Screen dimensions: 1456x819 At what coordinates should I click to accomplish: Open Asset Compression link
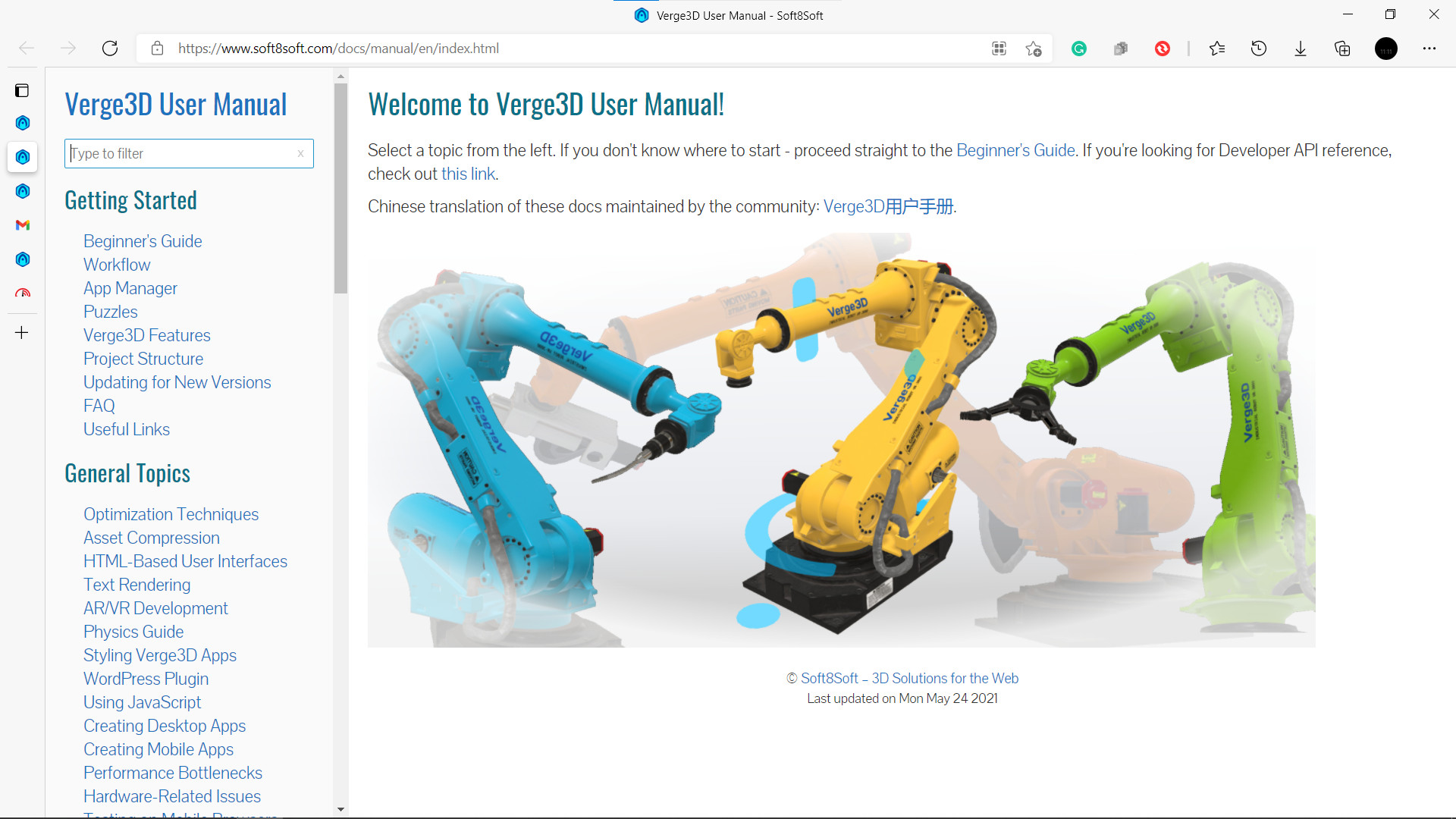(x=152, y=538)
